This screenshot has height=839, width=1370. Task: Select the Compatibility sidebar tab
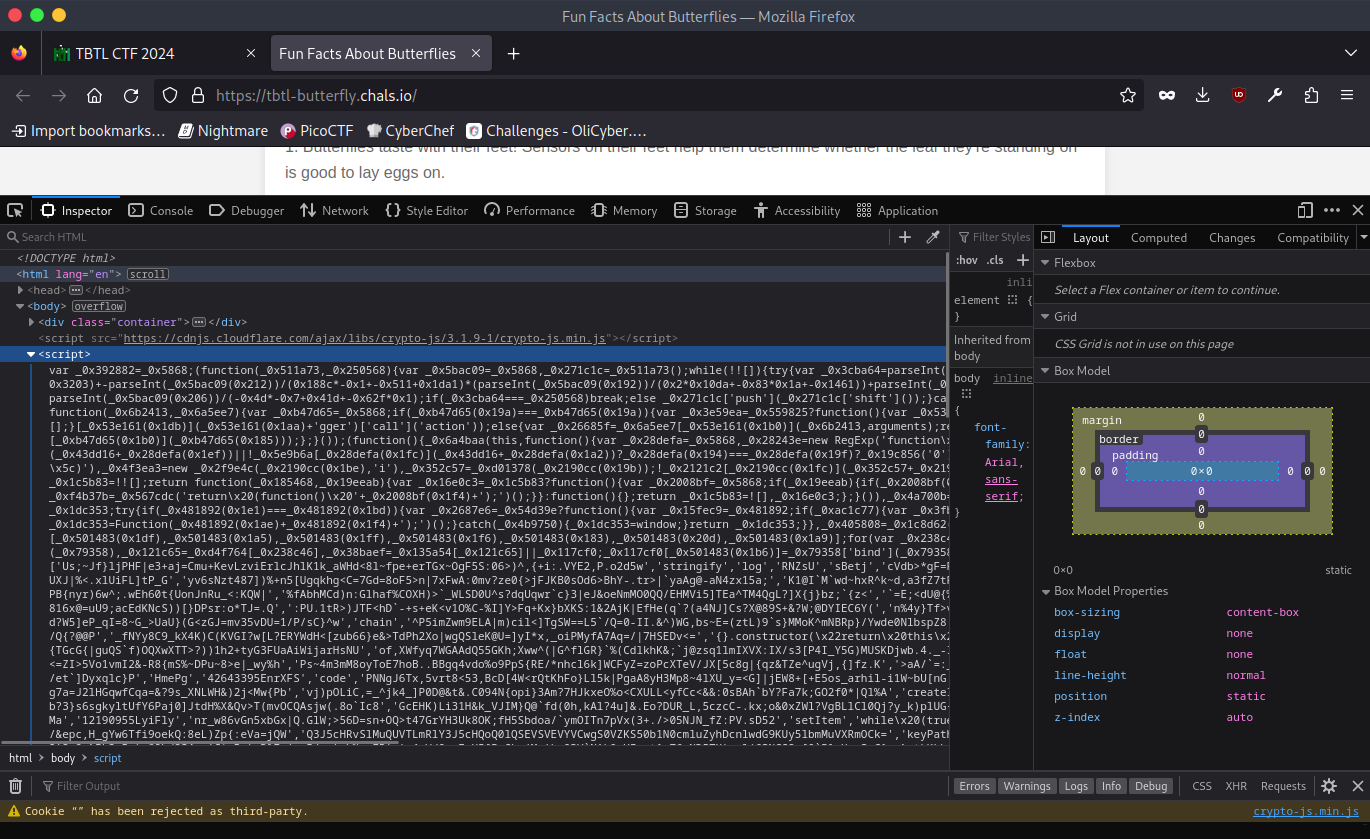(x=1312, y=237)
